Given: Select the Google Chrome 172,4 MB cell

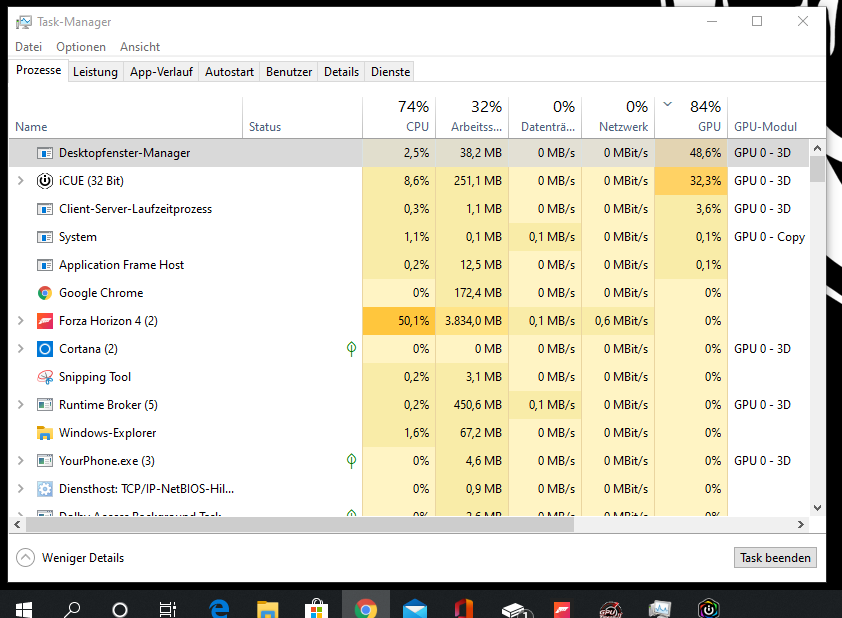Looking at the screenshot, I should pyautogui.click(x=472, y=293).
